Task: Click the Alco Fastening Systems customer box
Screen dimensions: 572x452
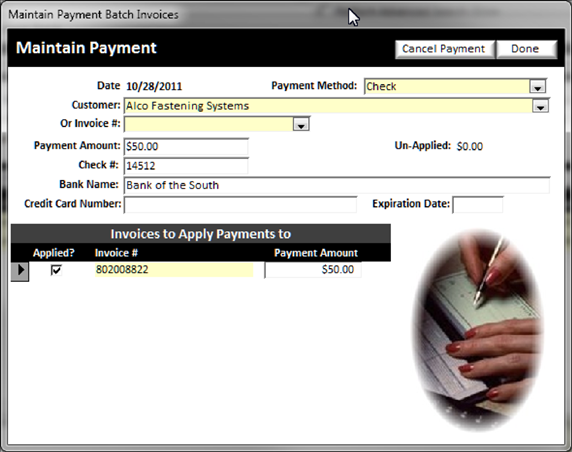Action: pyautogui.click(x=328, y=106)
